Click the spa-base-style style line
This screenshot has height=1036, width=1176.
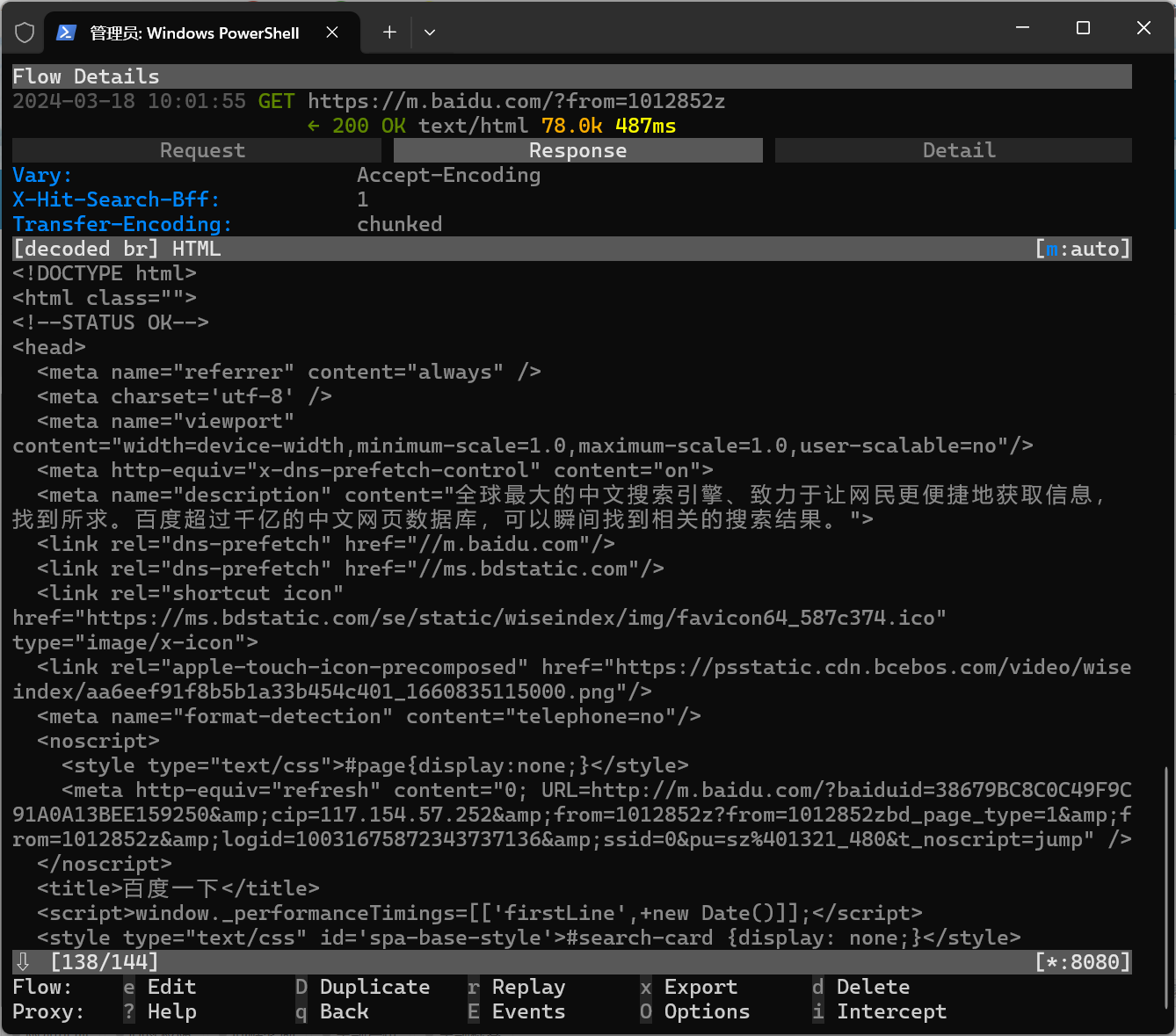(x=529, y=938)
